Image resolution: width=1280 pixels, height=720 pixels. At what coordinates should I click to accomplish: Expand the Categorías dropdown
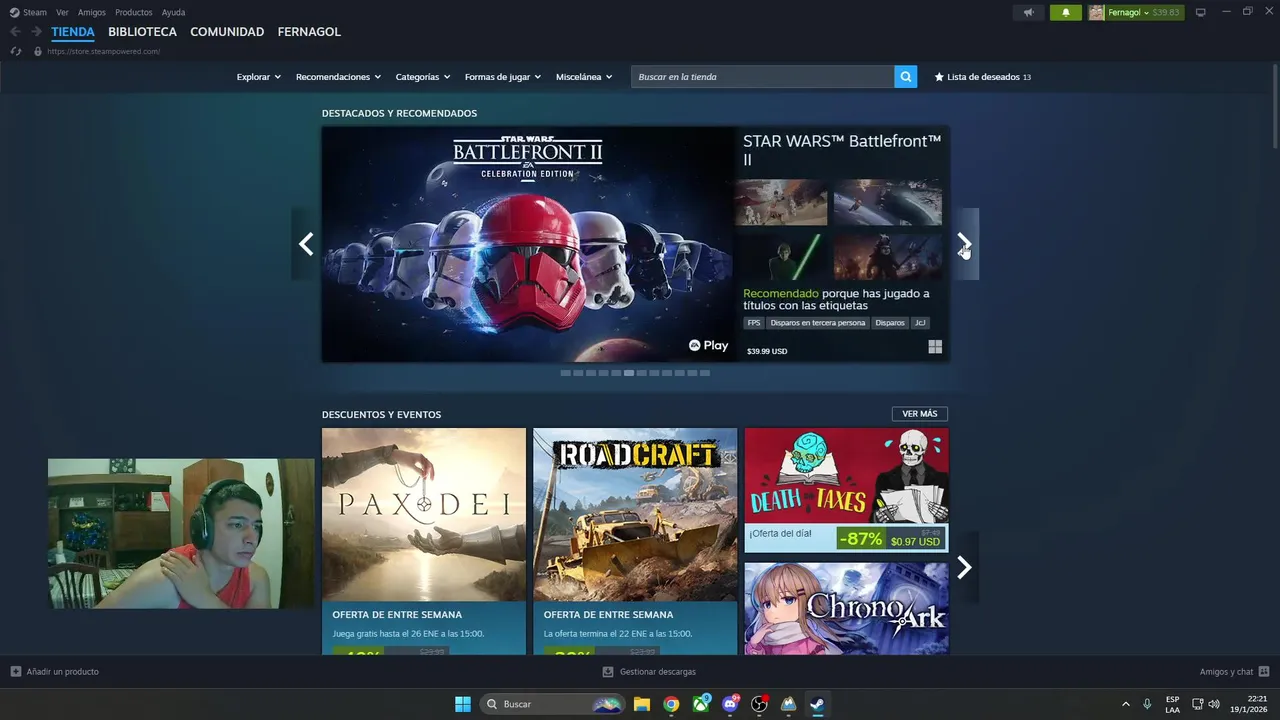(422, 77)
